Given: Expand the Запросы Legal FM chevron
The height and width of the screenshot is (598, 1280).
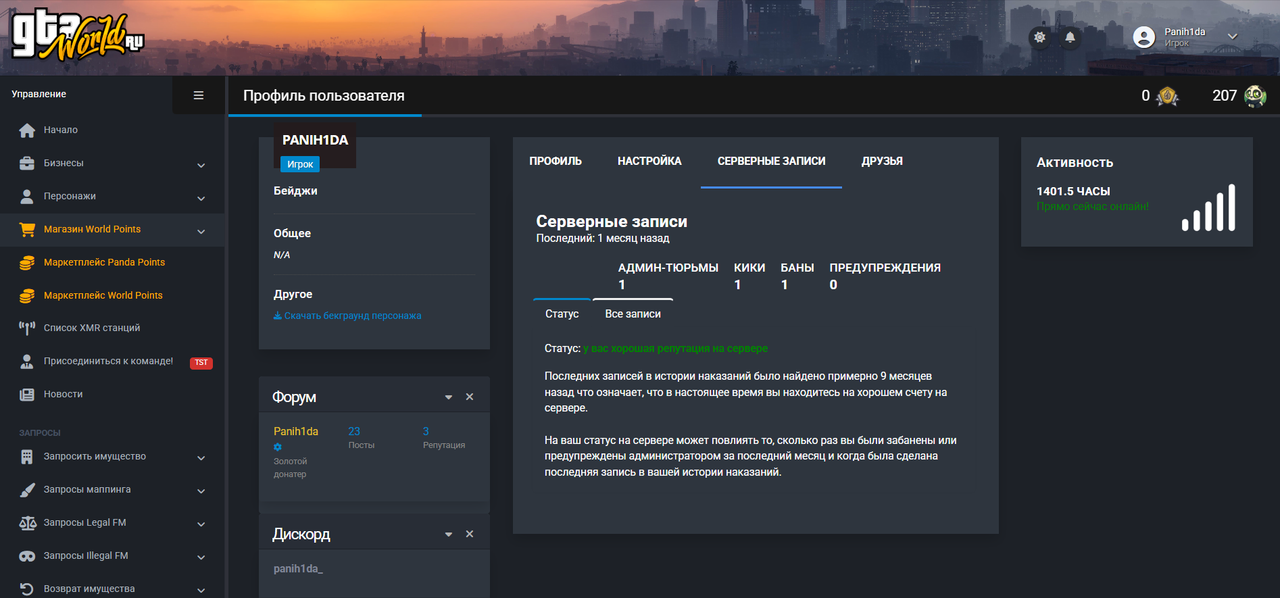Looking at the screenshot, I should coord(201,525).
